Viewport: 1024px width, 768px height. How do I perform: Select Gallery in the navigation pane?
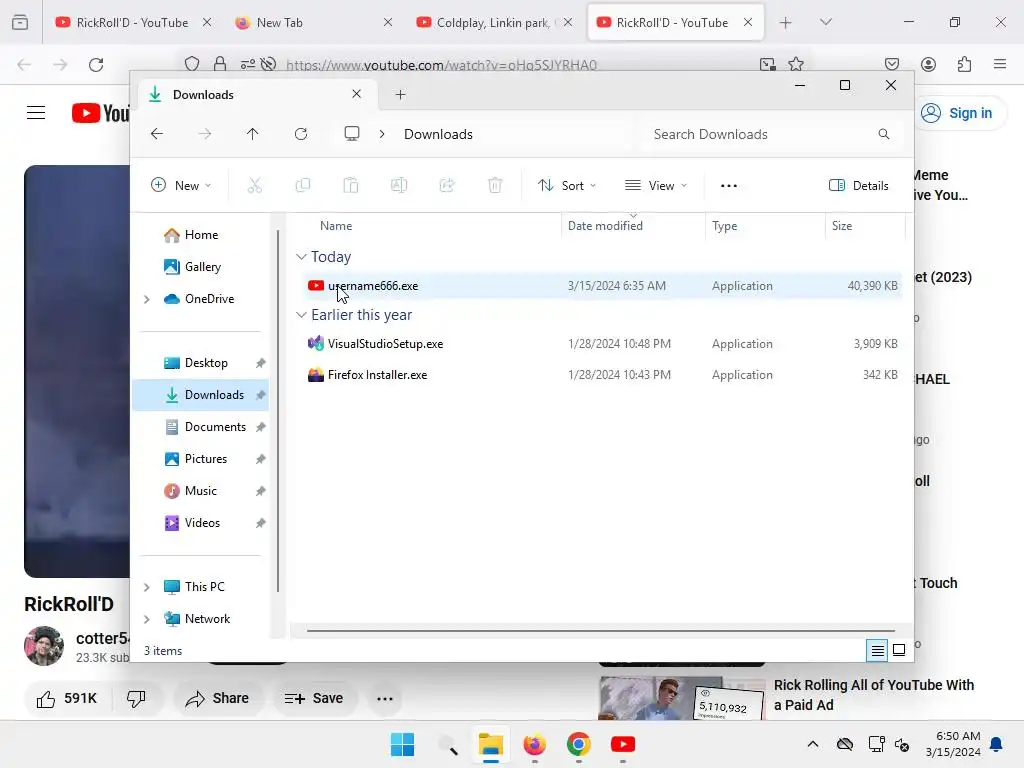[x=202, y=267]
